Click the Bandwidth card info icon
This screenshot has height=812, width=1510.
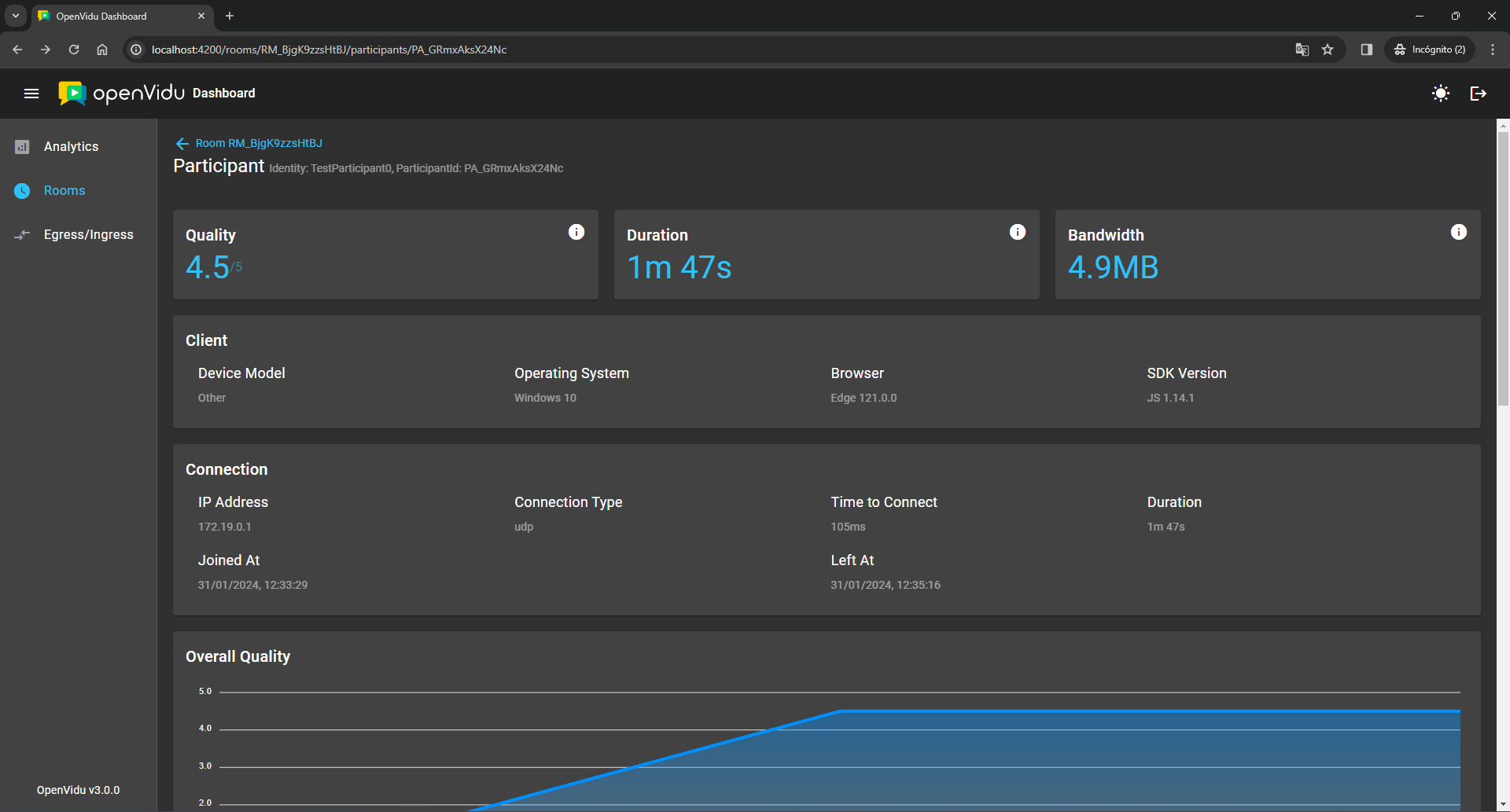coord(1458,232)
